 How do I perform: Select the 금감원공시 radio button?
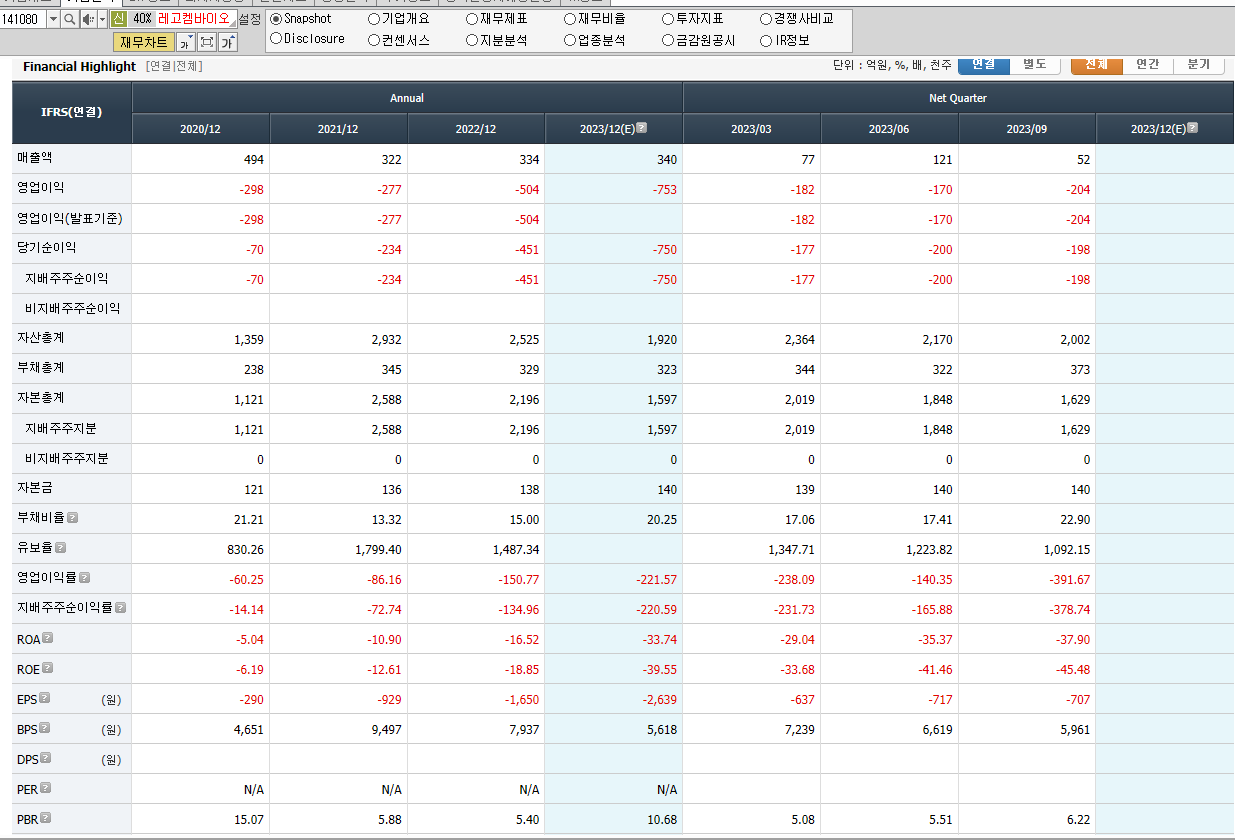(x=668, y=40)
